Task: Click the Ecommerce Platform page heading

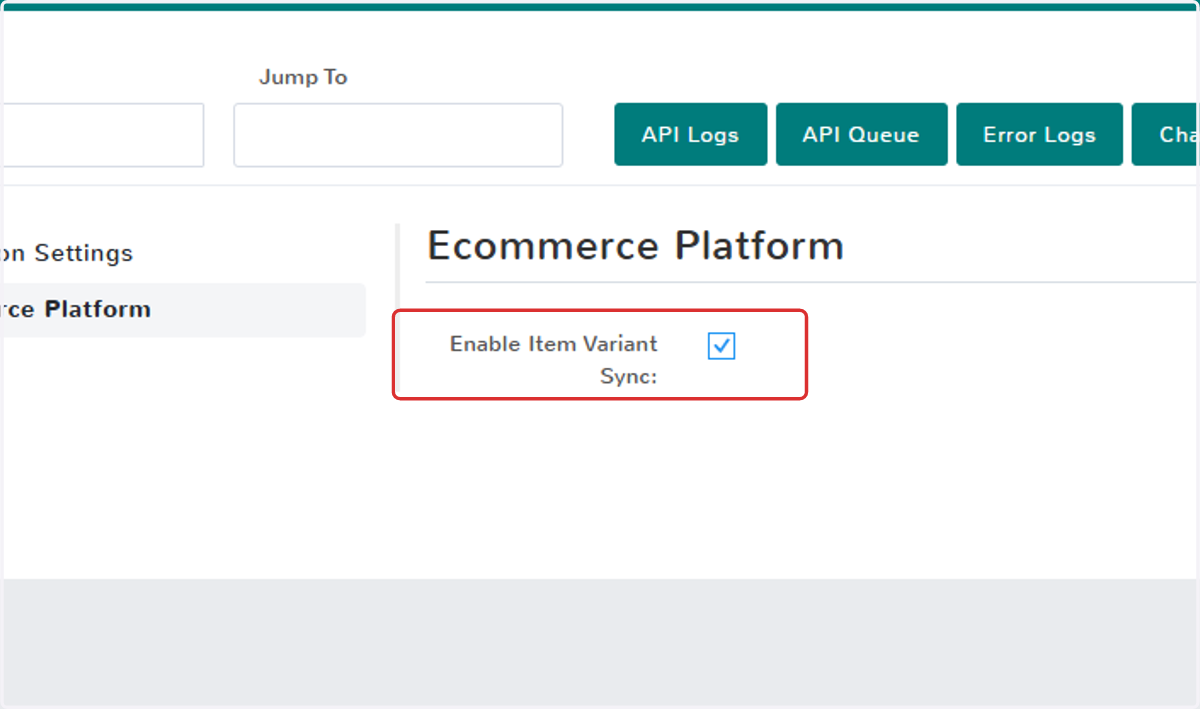Action: point(635,245)
